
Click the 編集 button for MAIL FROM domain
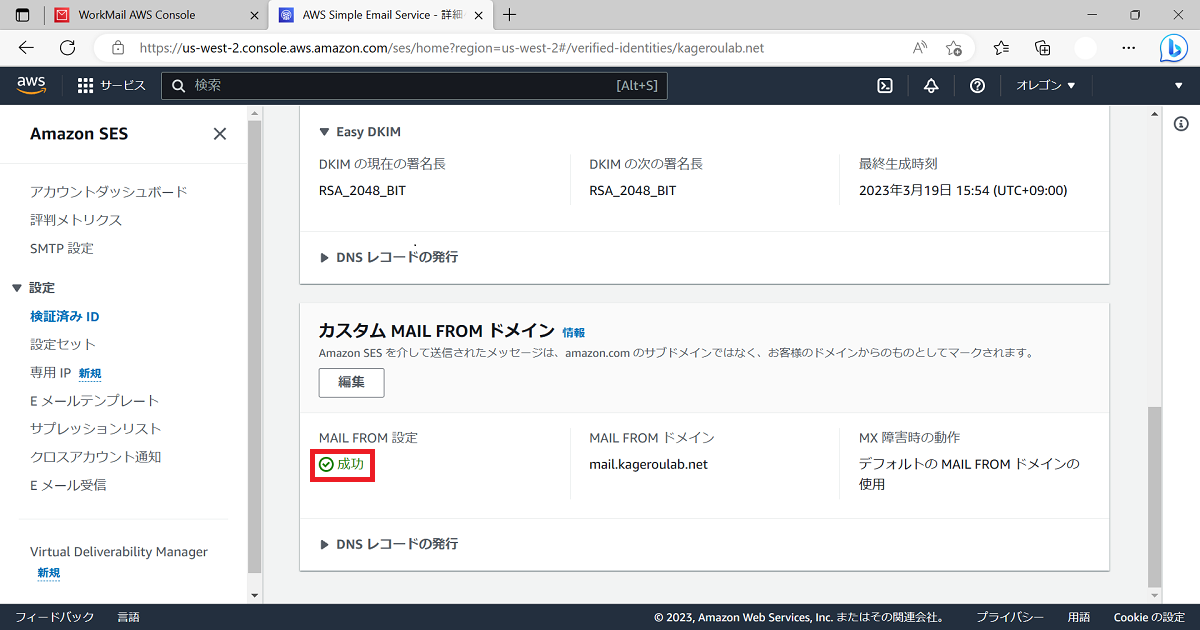[351, 382]
